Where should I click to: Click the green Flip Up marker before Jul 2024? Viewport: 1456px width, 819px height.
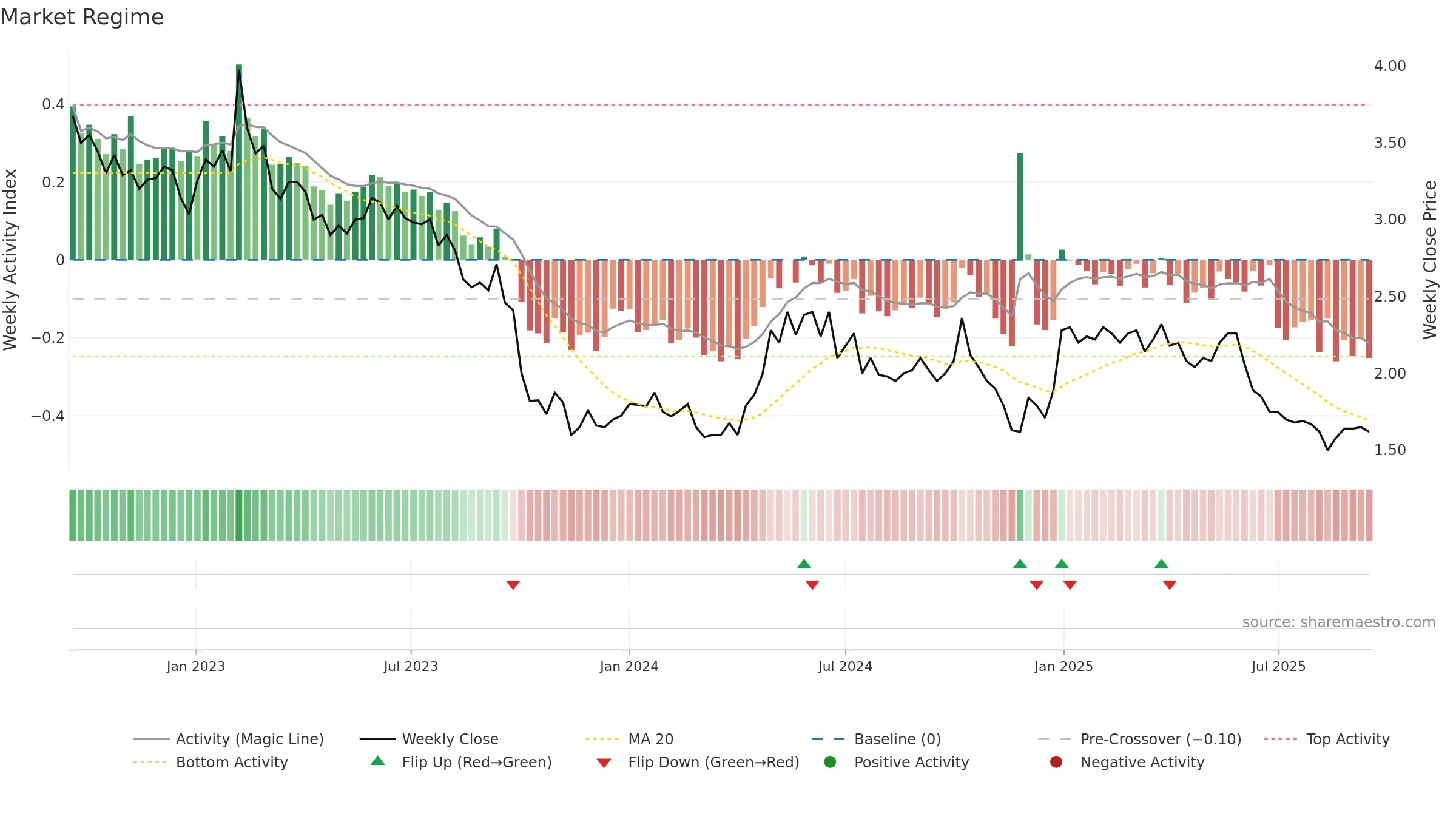(x=804, y=564)
